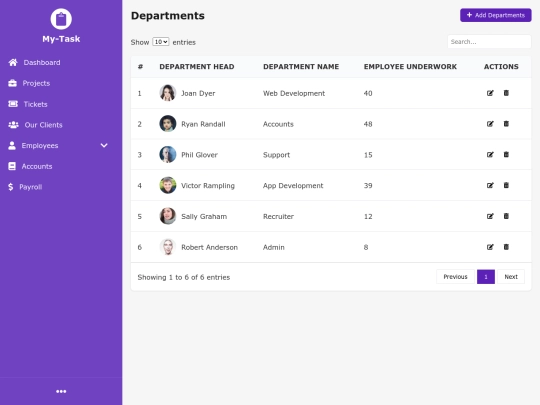Click the employee count 39
540x405 pixels.
pyautogui.click(x=368, y=186)
